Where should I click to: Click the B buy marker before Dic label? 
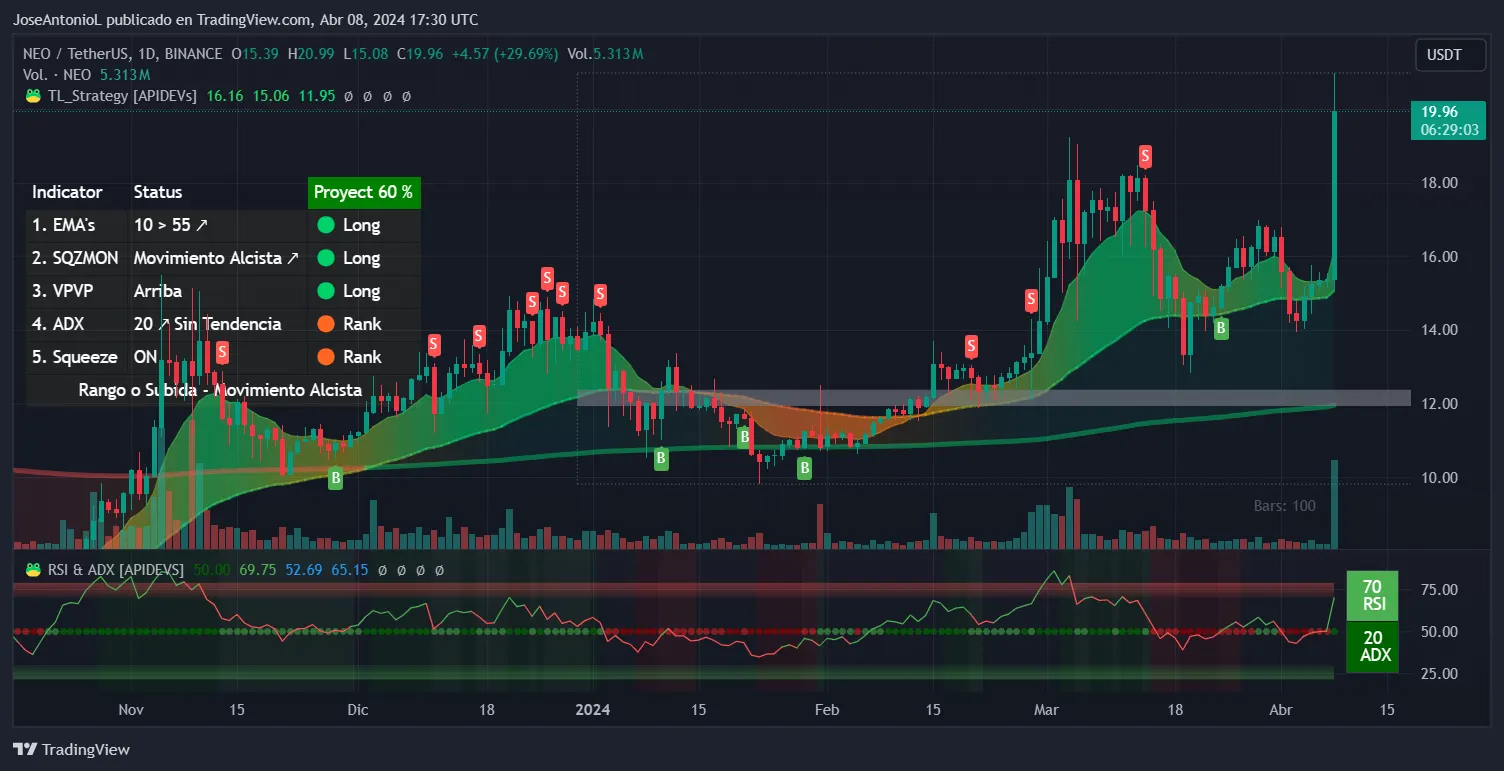point(336,479)
